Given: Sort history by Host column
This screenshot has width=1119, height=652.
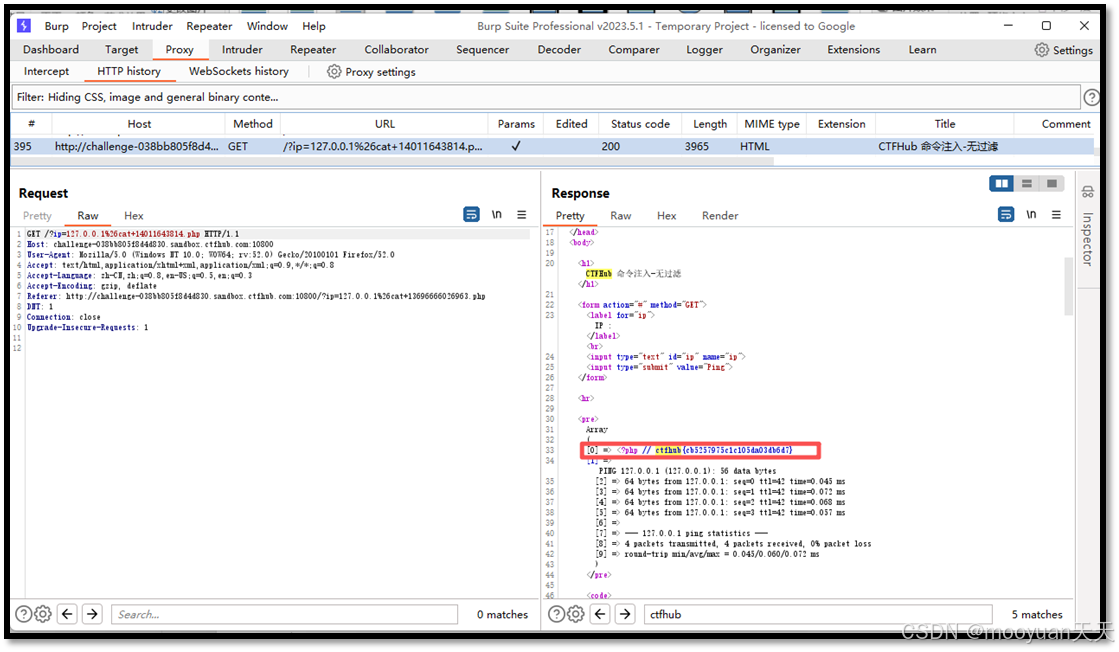Looking at the screenshot, I should (x=139, y=124).
